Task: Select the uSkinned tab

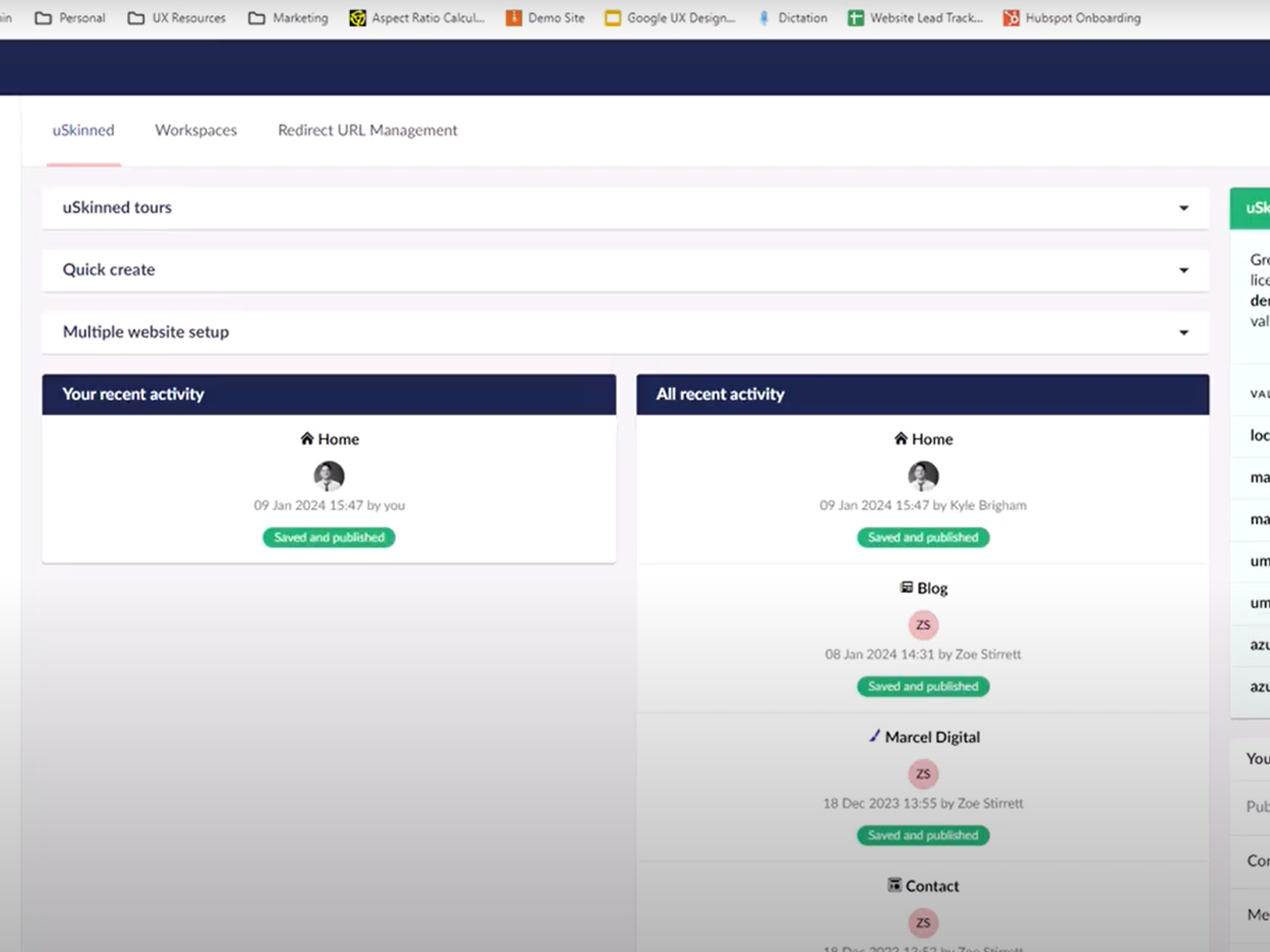Action: [x=83, y=130]
